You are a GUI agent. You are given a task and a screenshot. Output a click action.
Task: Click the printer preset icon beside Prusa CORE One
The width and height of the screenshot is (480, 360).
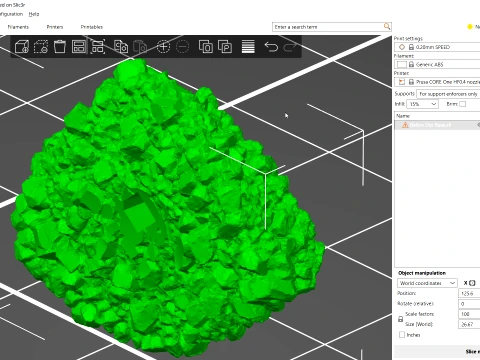pos(402,82)
